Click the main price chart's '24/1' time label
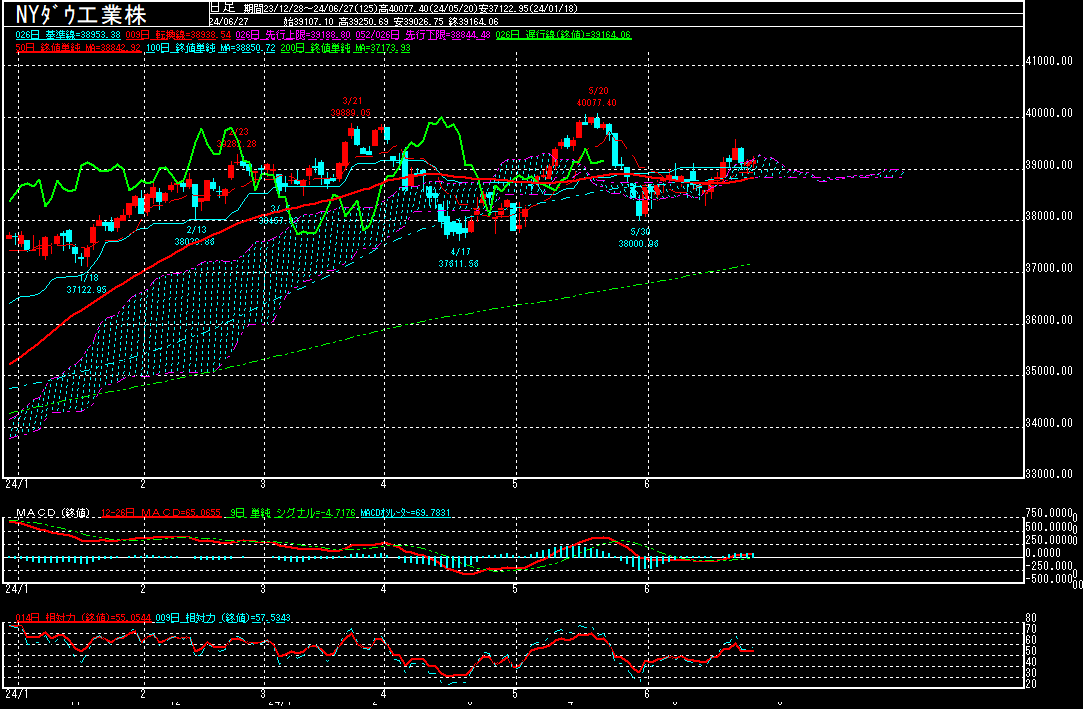 tap(17, 484)
